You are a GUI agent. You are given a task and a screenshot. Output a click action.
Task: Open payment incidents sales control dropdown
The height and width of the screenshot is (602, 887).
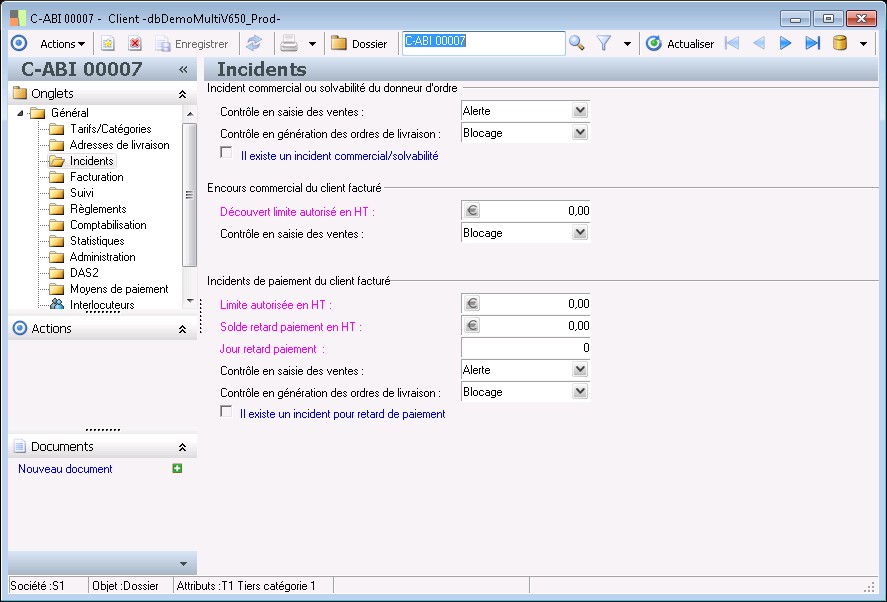[x=580, y=369]
